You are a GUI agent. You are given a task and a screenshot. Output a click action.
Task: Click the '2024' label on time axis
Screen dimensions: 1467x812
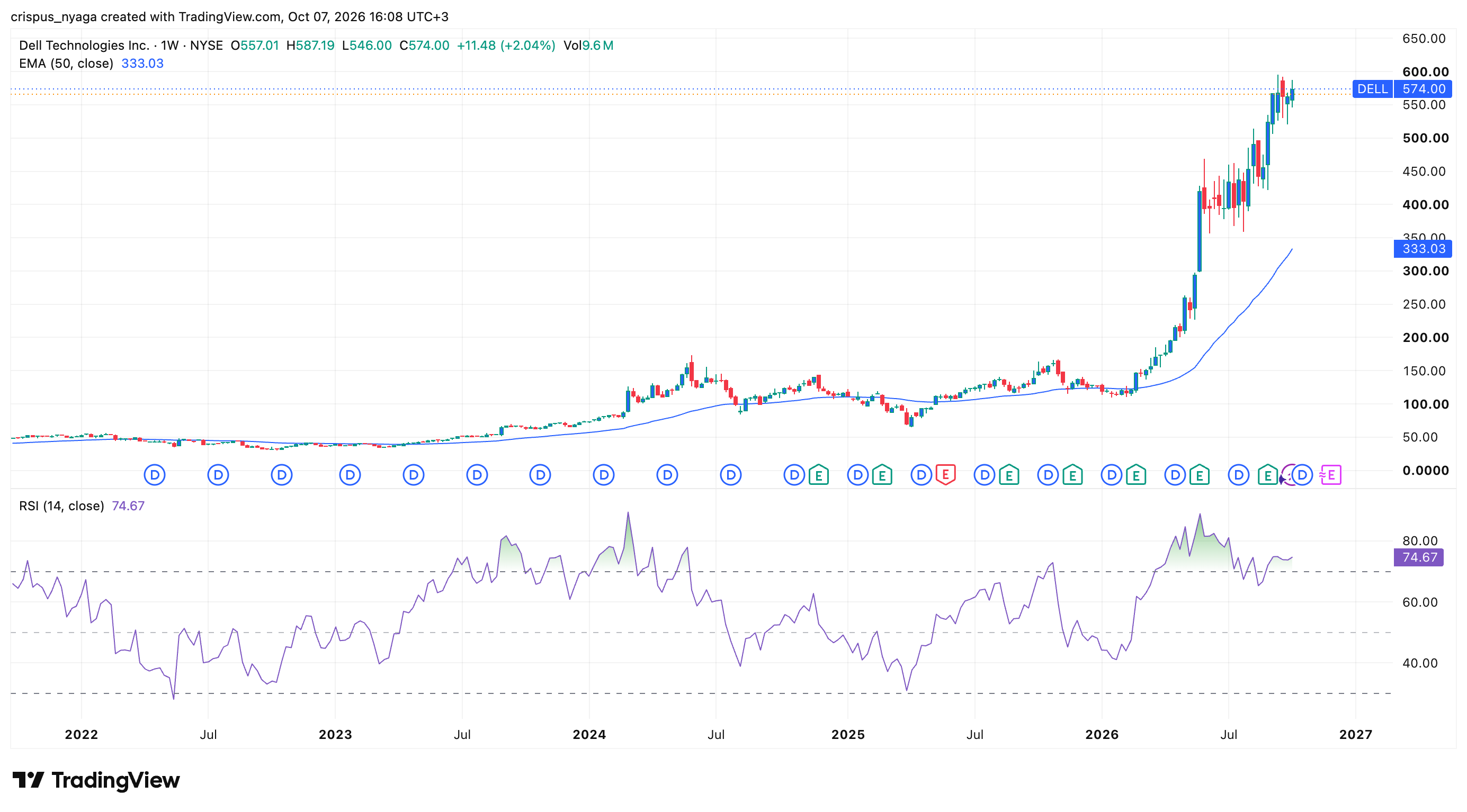tap(589, 735)
